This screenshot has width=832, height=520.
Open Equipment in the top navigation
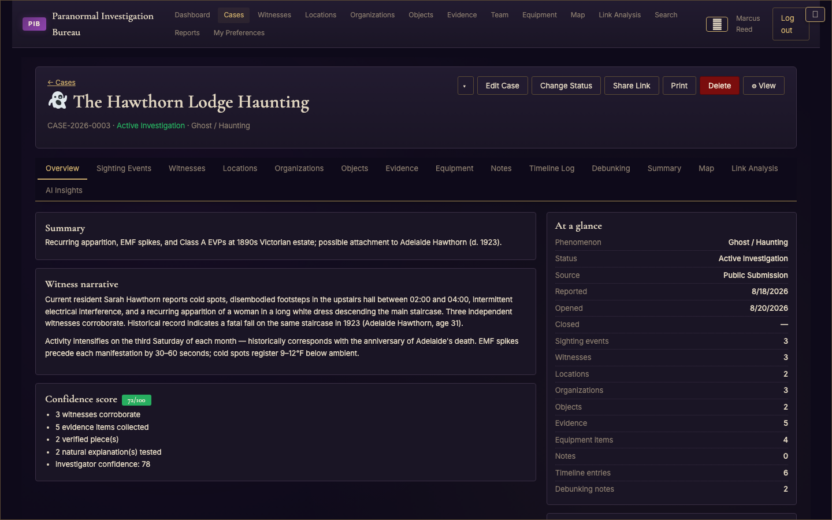point(539,15)
